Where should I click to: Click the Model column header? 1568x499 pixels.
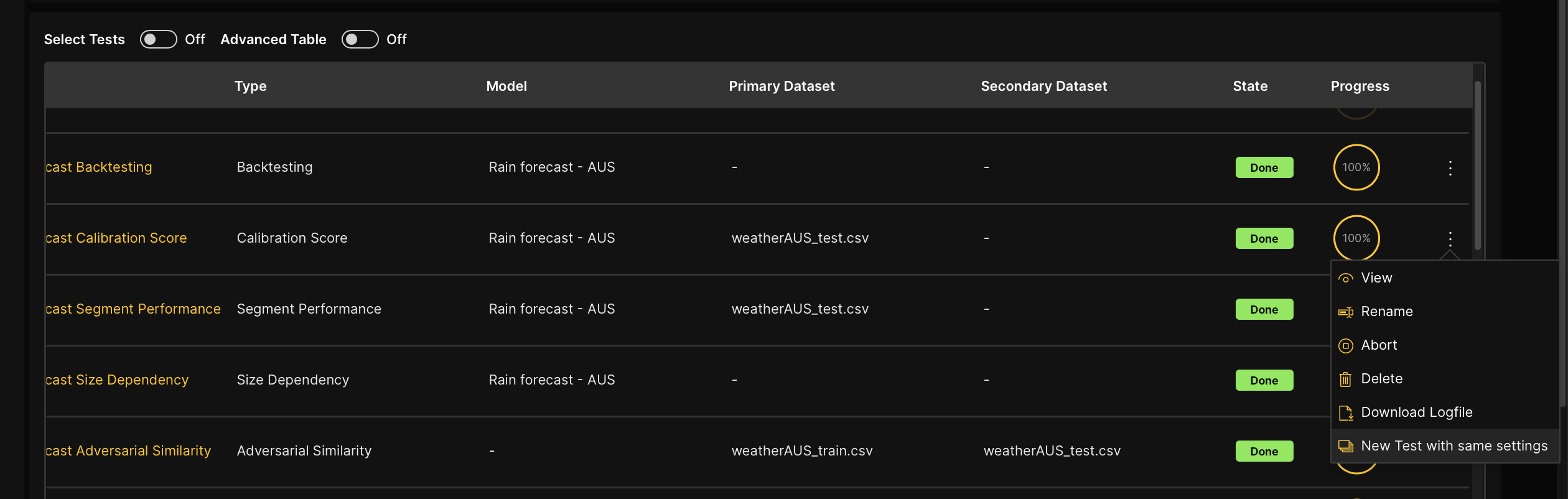(x=506, y=86)
